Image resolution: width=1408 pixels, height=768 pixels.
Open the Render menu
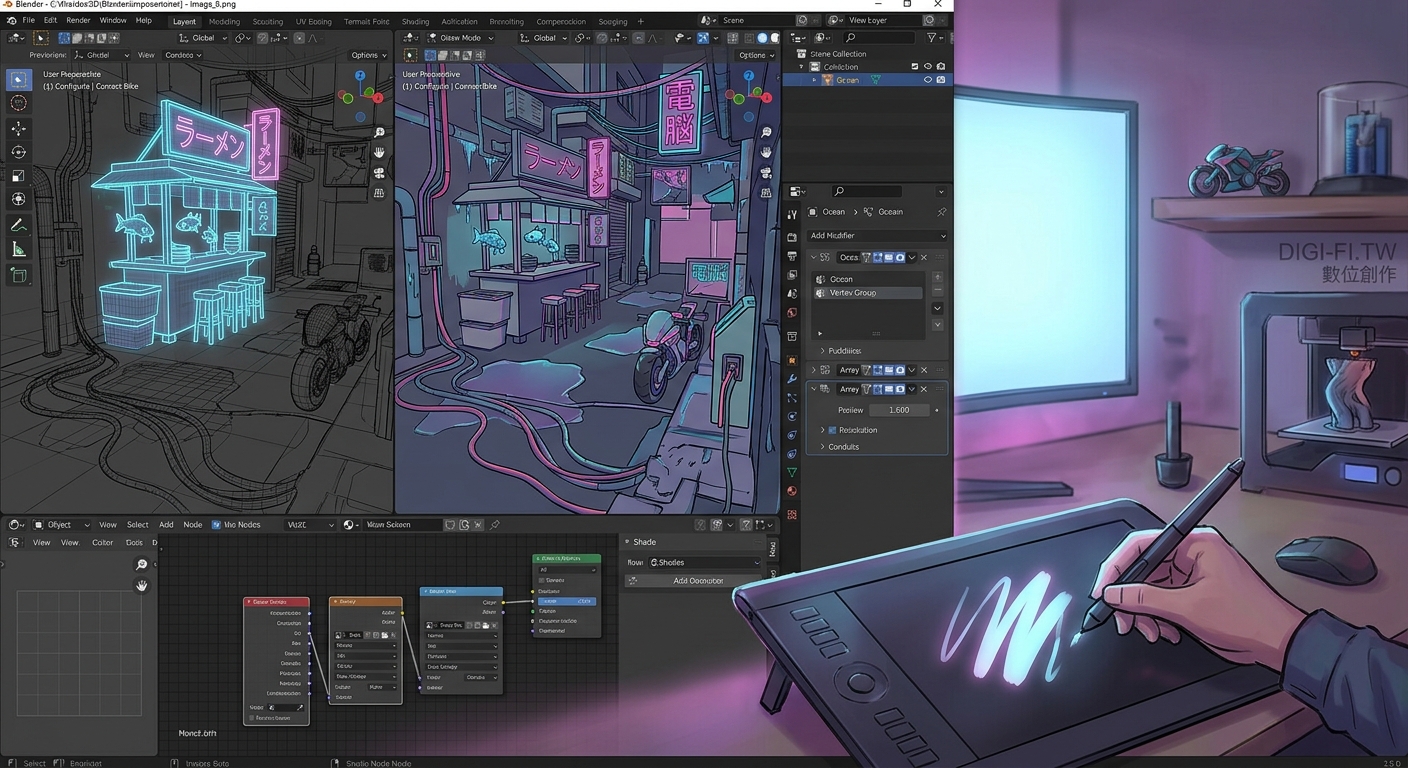78,20
